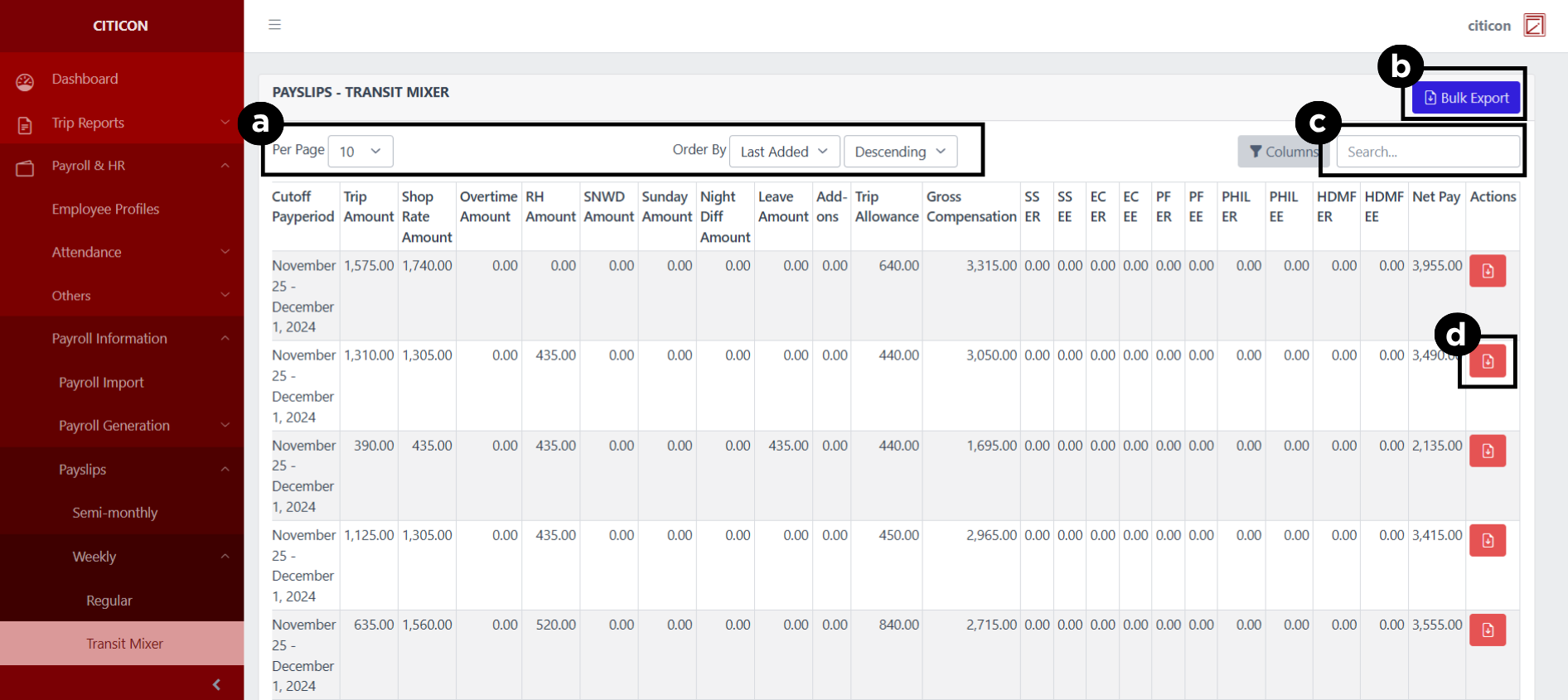Select Employee Profiles in sidebar
This screenshot has width=1568, height=700.
click(x=105, y=209)
